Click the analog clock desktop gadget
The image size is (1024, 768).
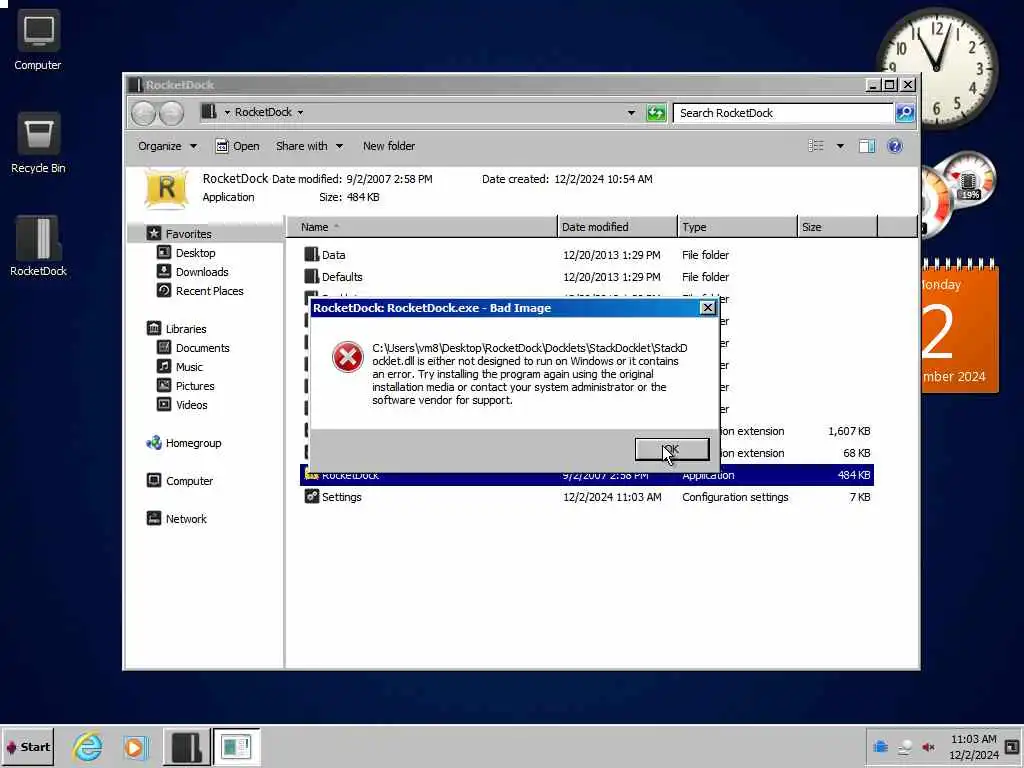click(937, 67)
